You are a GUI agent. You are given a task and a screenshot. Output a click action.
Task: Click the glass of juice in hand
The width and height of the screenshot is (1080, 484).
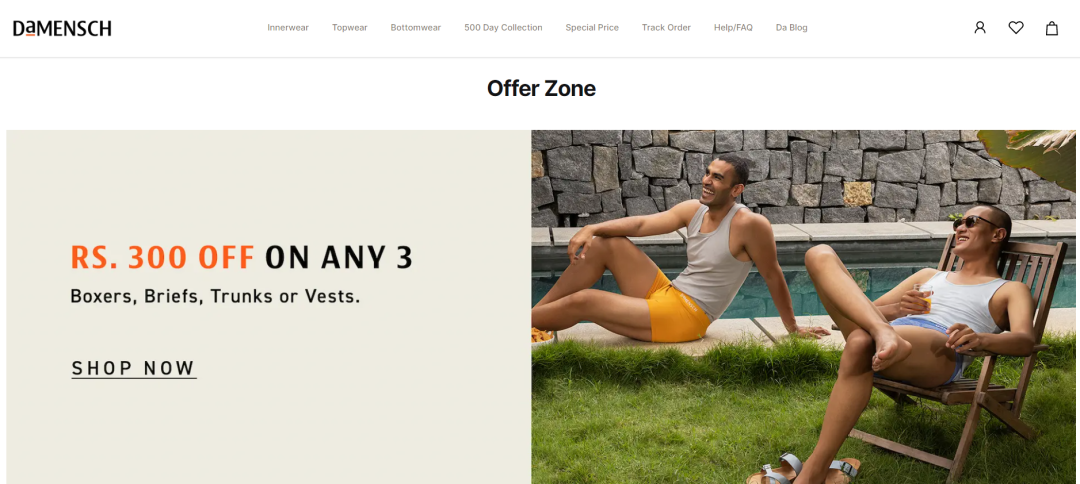tap(923, 298)
